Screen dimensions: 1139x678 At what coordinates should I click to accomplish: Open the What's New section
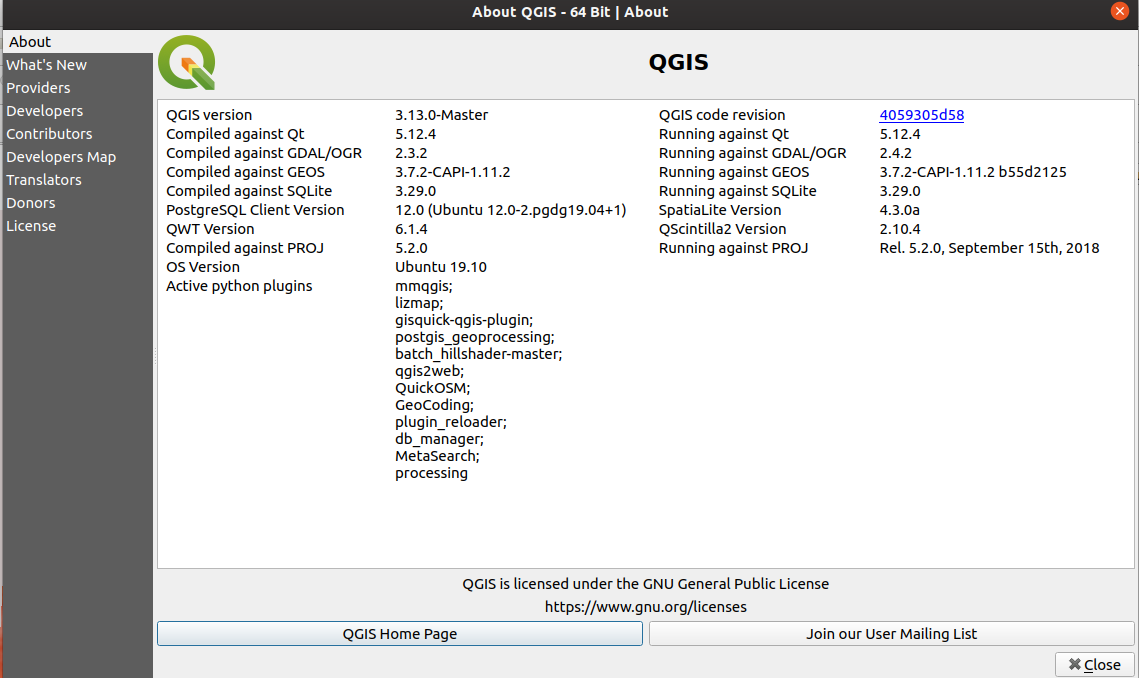coord(46,64)
